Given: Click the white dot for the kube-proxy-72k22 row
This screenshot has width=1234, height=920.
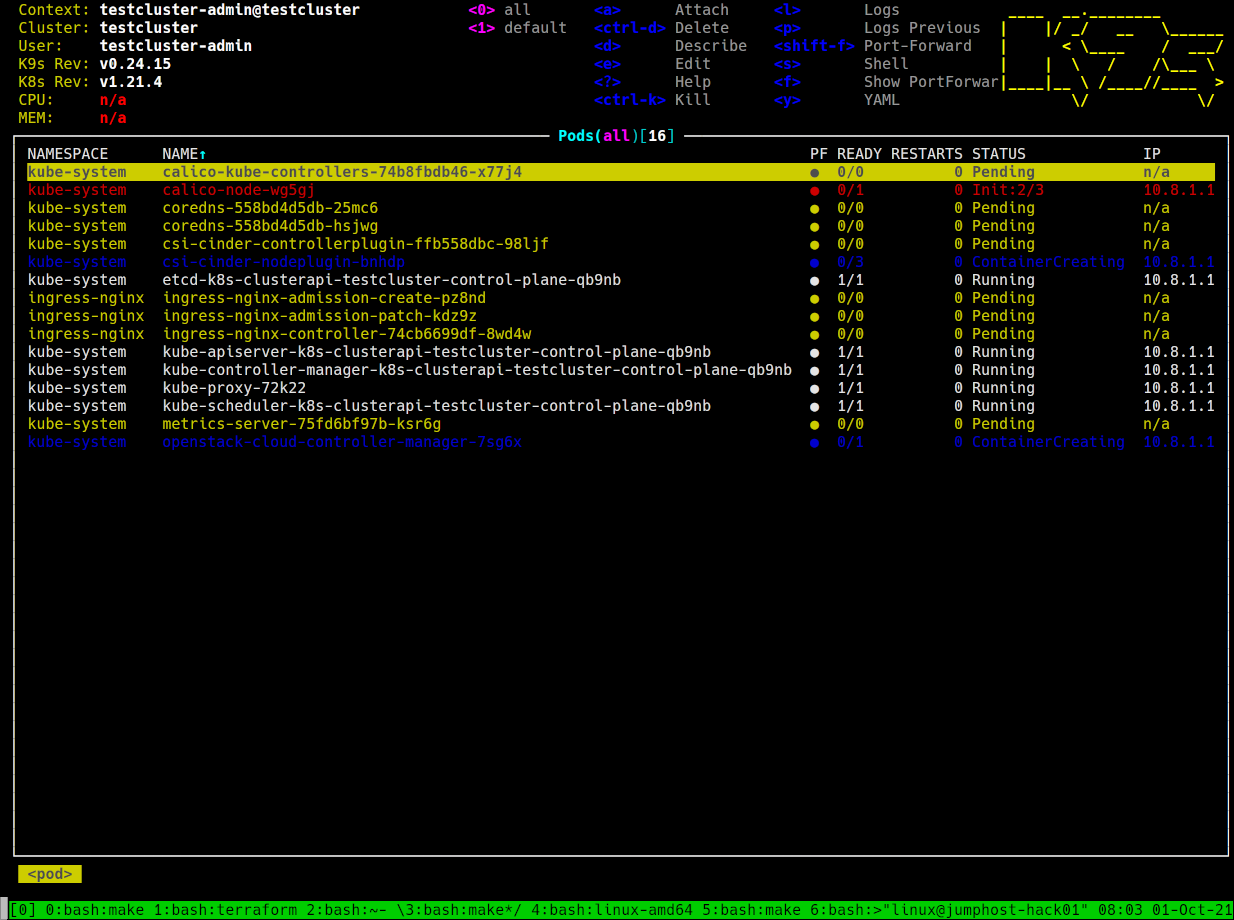Looking at the screenshot, I should (x=815, y=388).
